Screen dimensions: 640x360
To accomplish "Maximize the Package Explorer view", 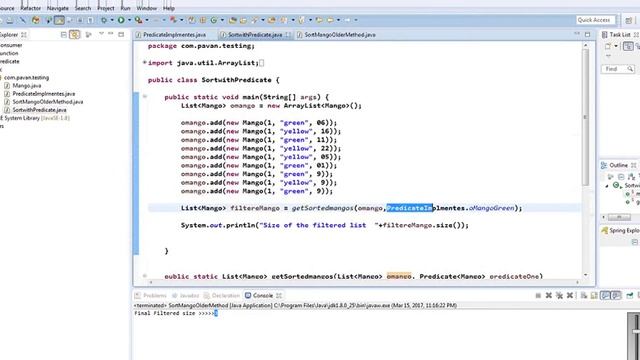I will click(121, 34).
